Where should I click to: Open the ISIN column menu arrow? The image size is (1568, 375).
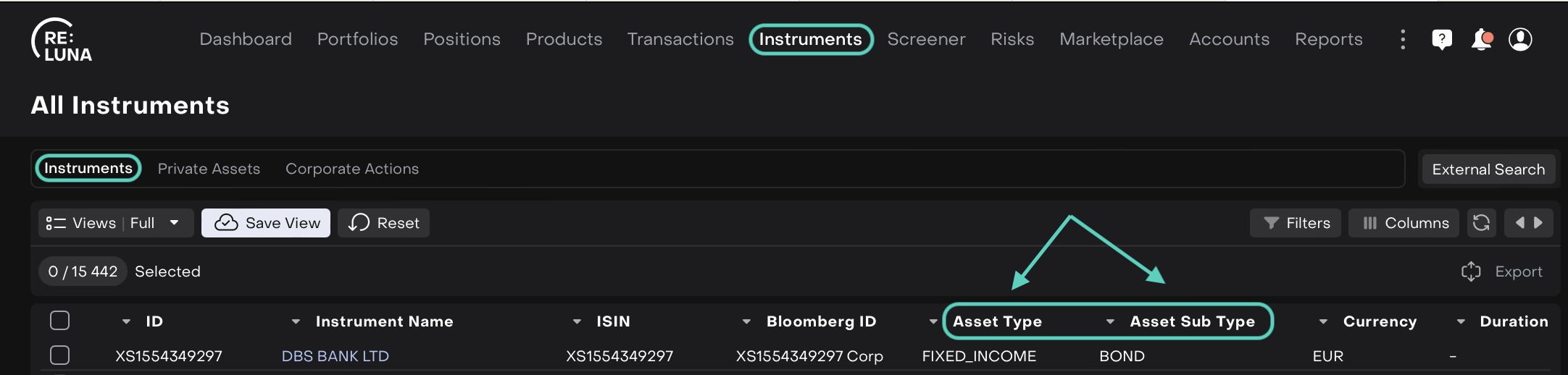[577, 321]
